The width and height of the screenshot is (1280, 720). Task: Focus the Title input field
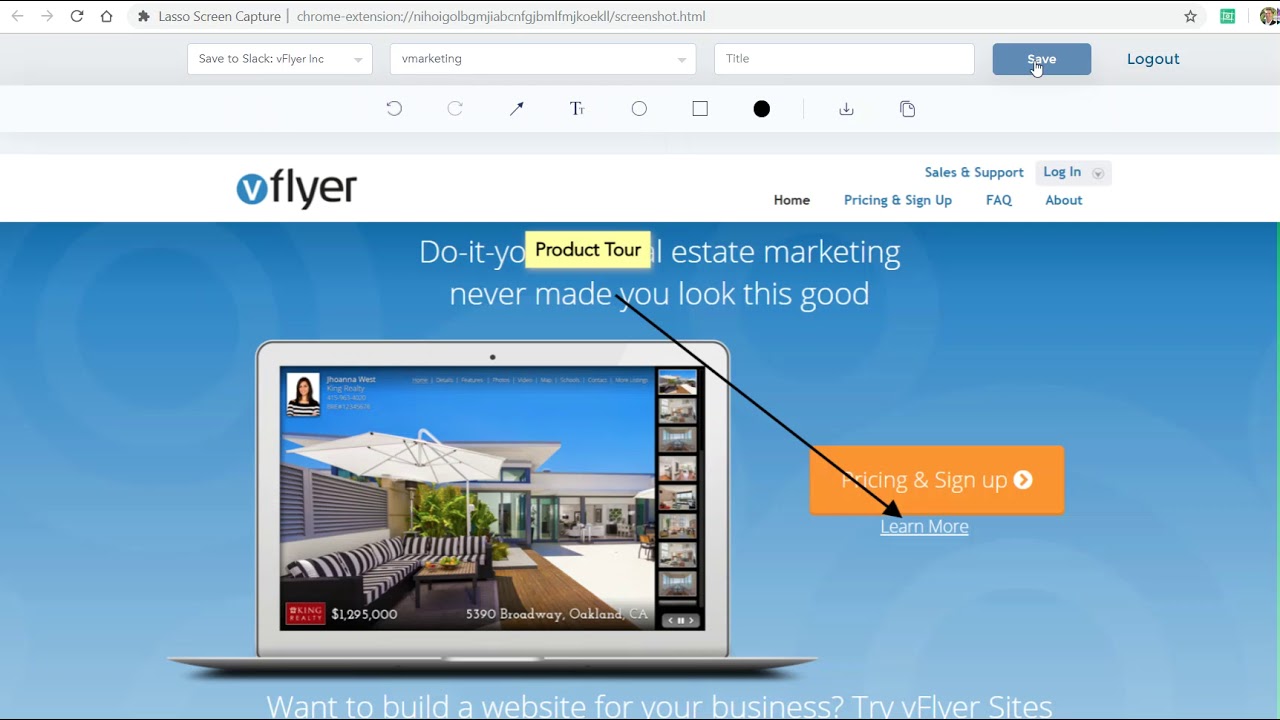[844, 59]
